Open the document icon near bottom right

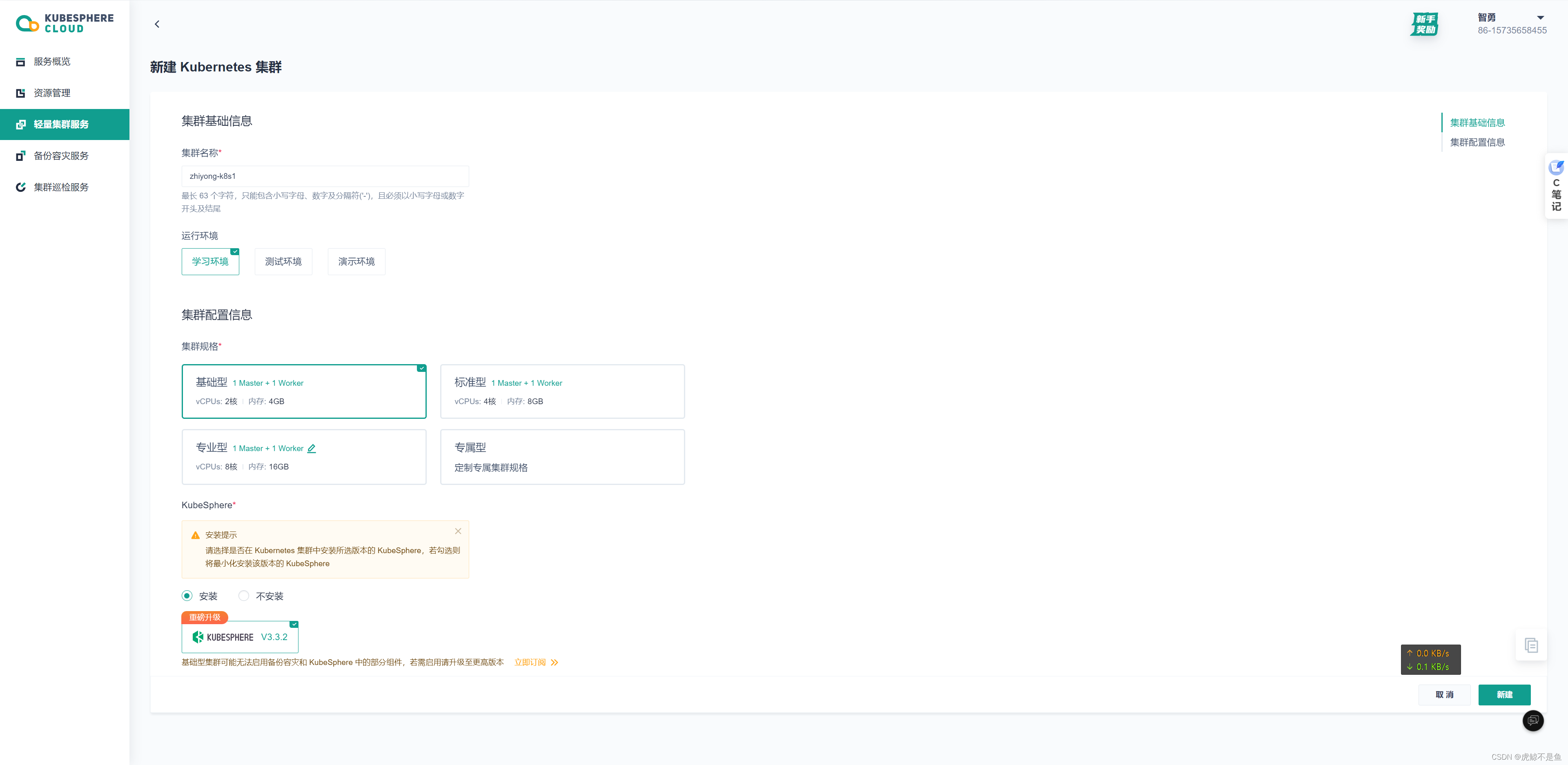coord(1532,645)
